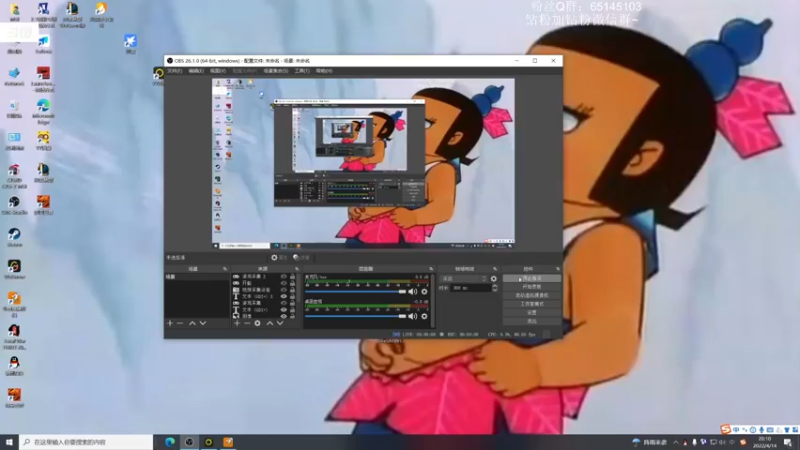Enable 工作室模式 studio mode
This screenshot has height=450, width=800.
532,304
